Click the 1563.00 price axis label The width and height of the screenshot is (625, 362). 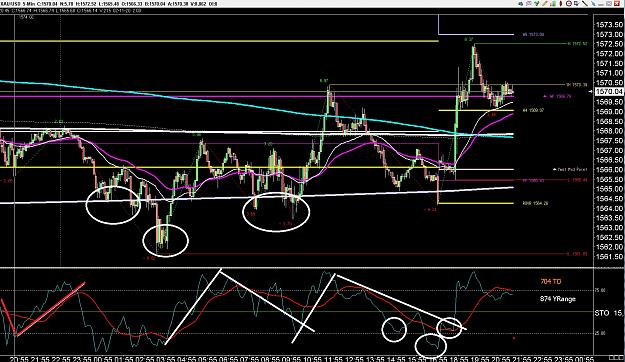click(609, 228)
